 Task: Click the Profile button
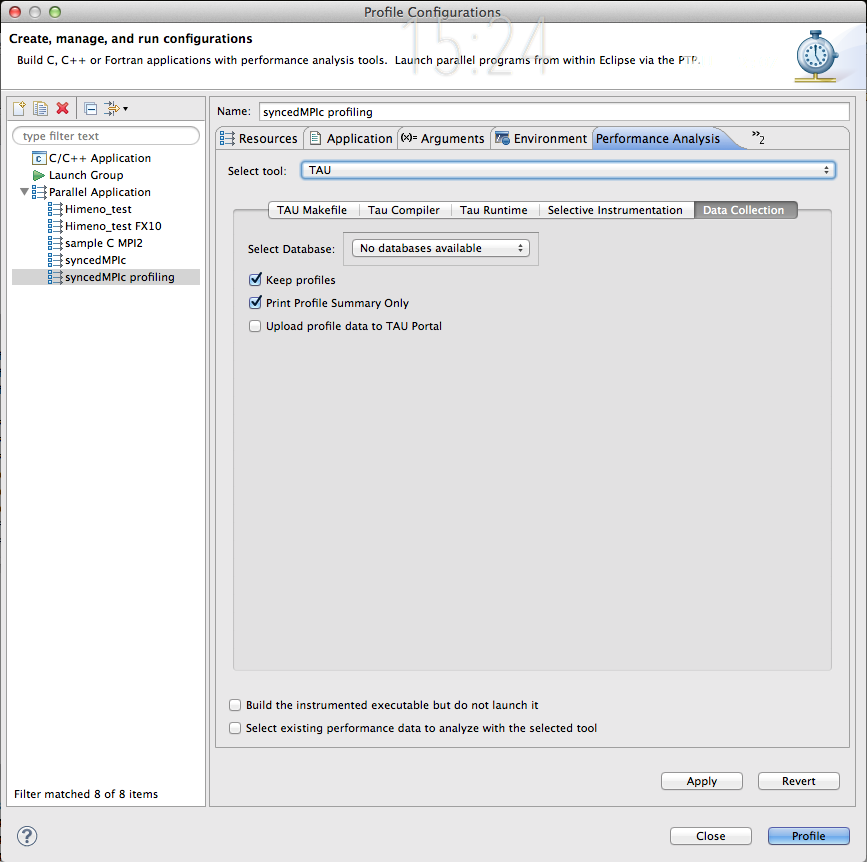808,835
